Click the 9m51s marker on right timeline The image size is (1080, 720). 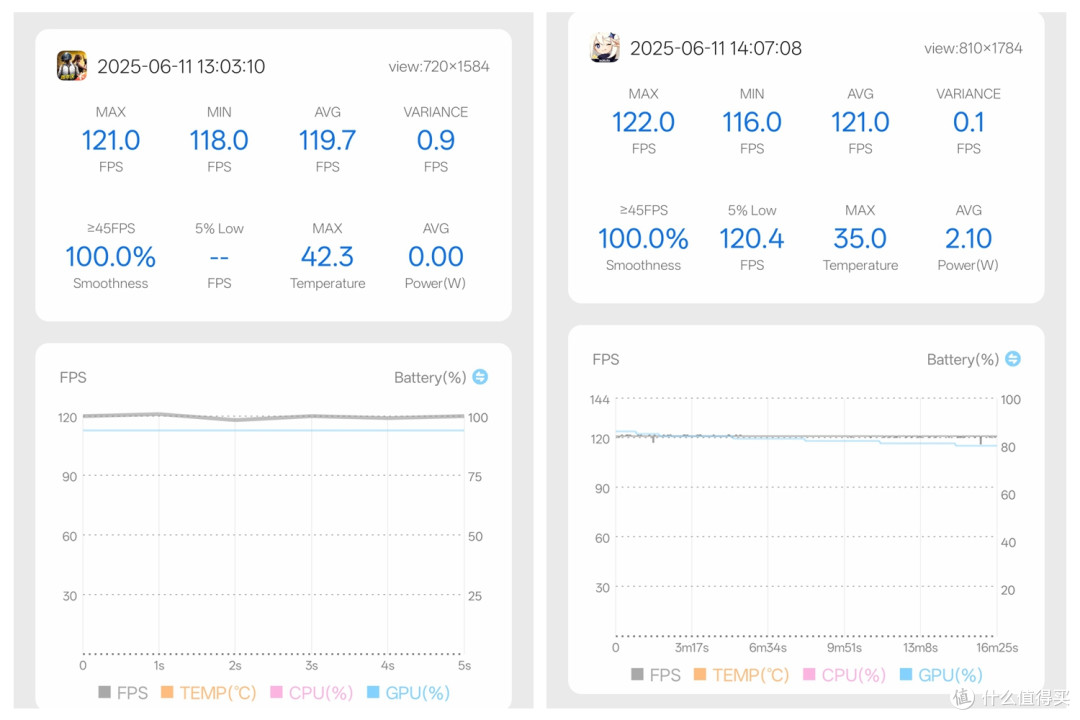[x=844, y=648]
